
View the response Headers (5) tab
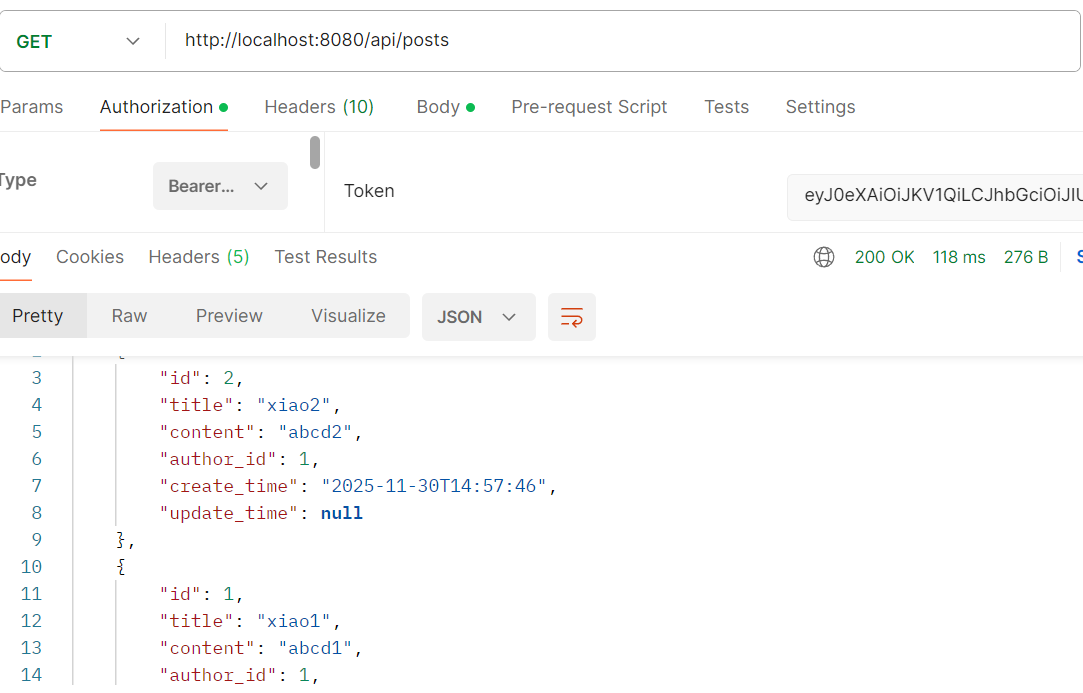(199, 257)
